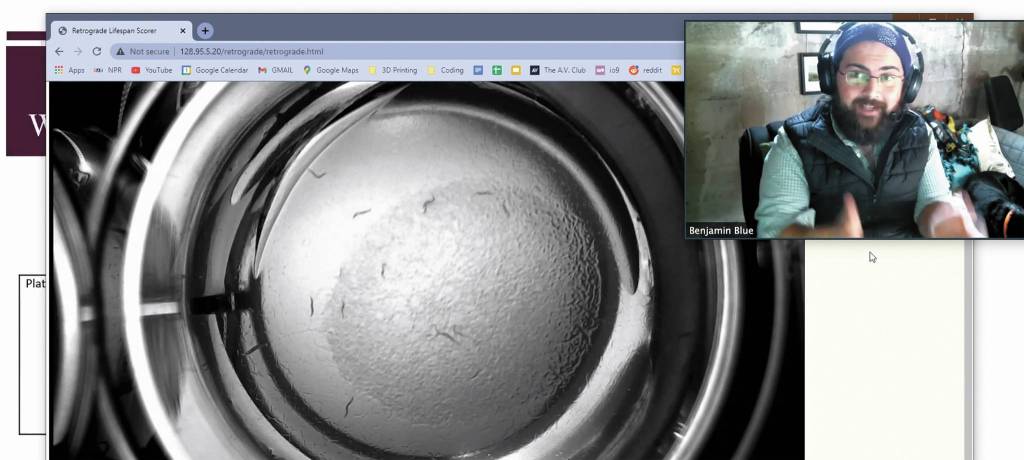This screenshot has width=1024, height=460.
Task: Expand the Coding bookmarks folder
Action: 445,70
